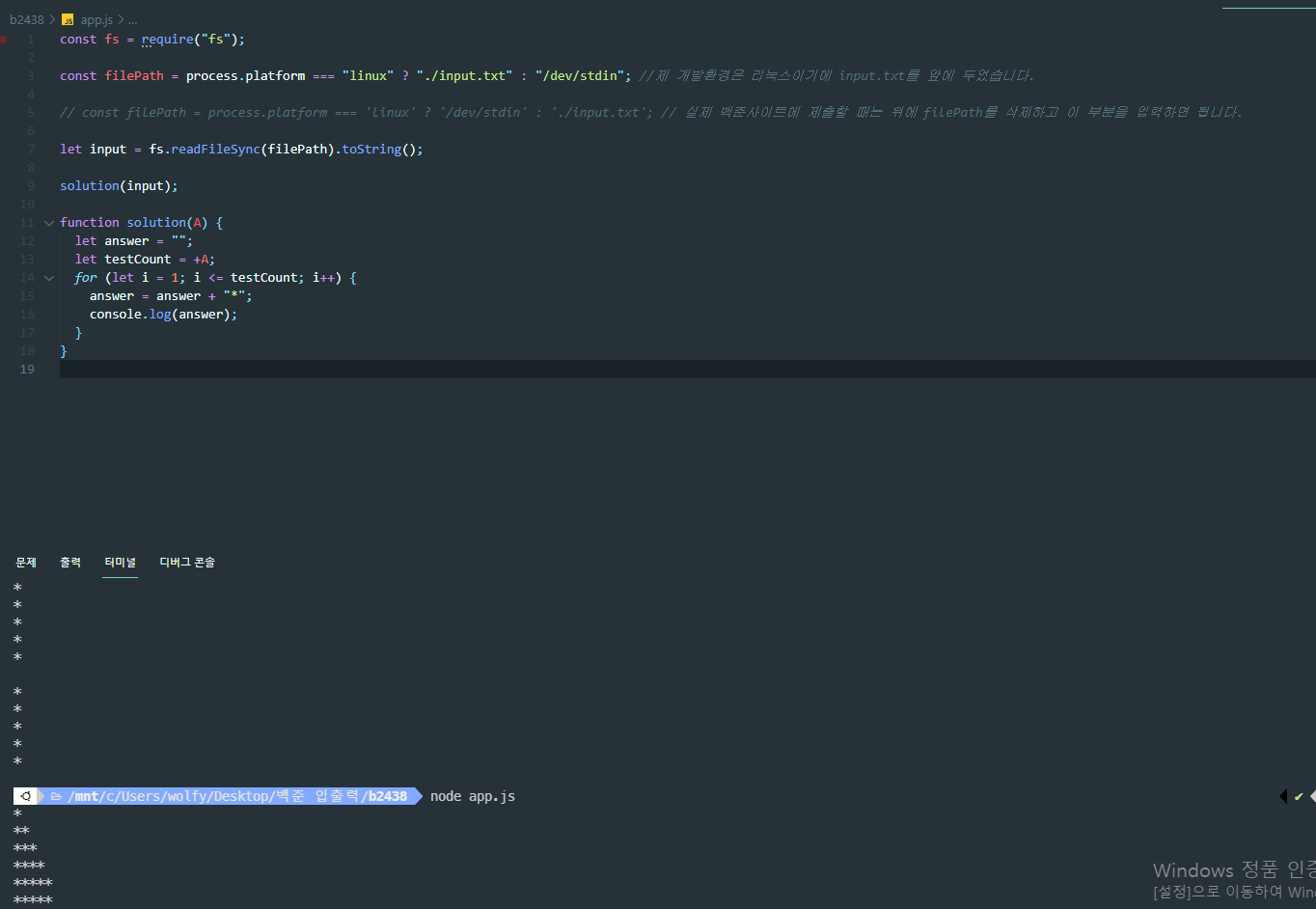Click the require call on line 1
The height and width of the screenshot is (909, 1316).
tap(193, 40)
